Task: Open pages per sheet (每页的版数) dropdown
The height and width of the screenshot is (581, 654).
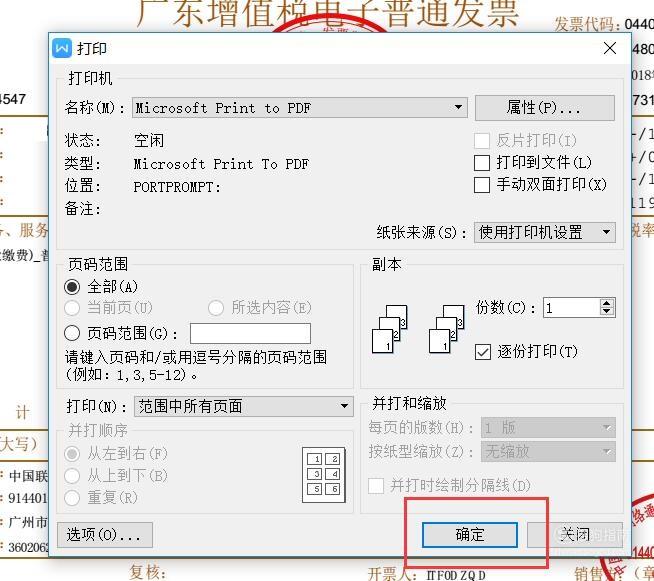Action: pos(548,428)
